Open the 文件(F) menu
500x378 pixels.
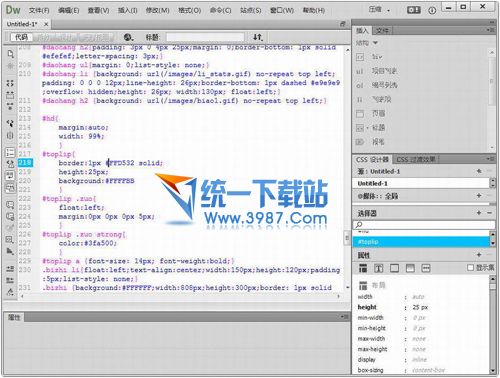point(39,10)
